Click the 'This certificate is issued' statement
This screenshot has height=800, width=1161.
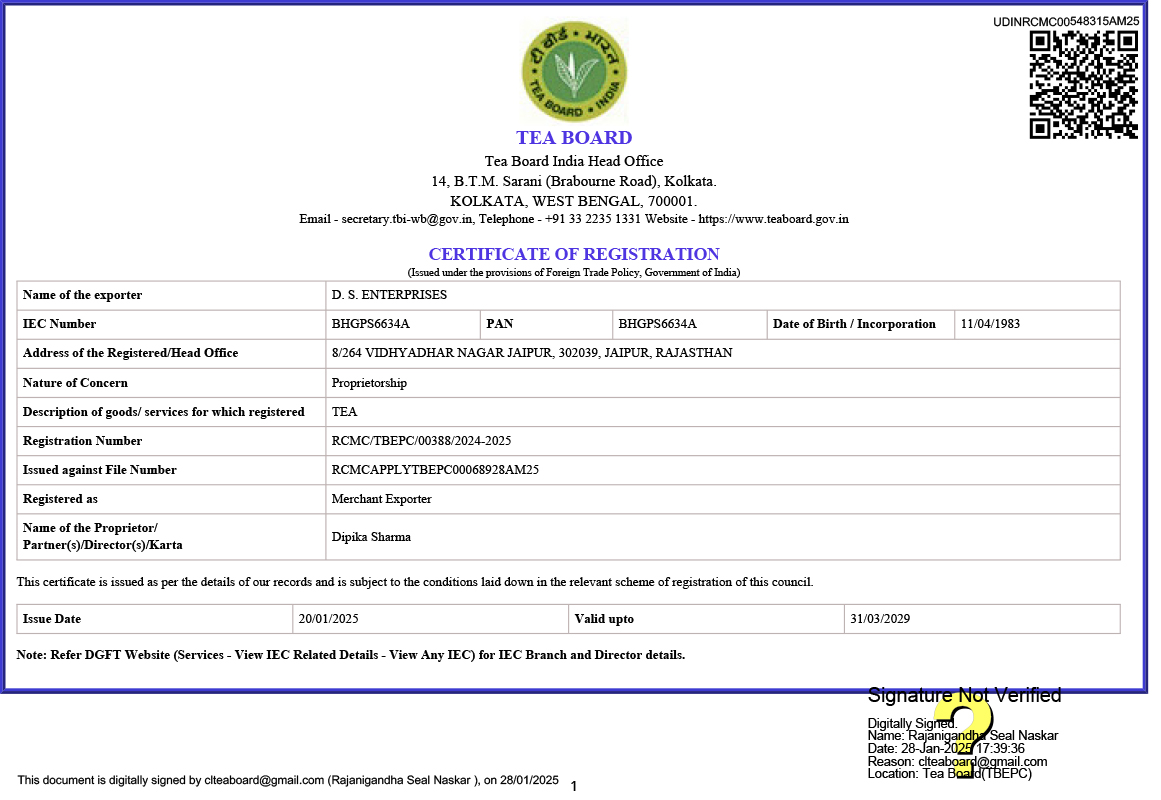pos(415,582)
